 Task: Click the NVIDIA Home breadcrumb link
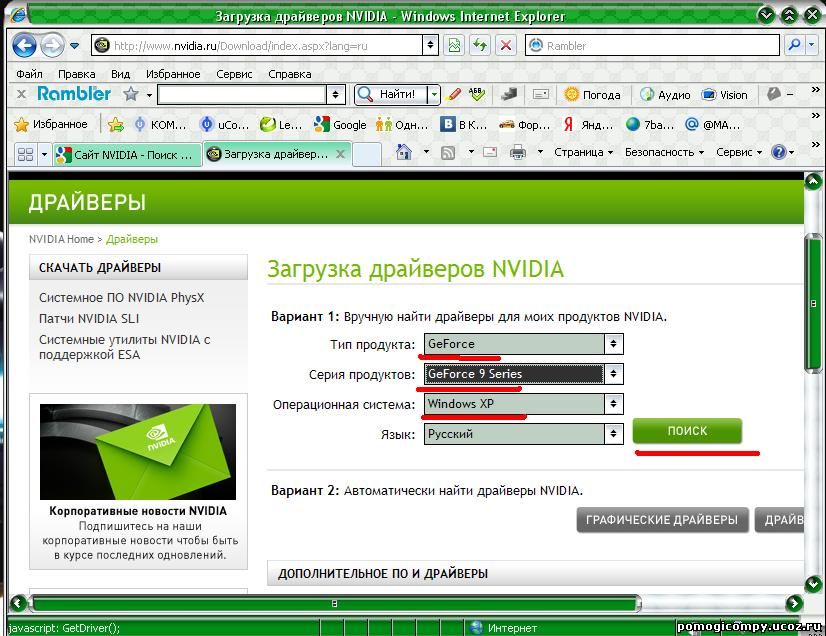click(x=61, y=239)
